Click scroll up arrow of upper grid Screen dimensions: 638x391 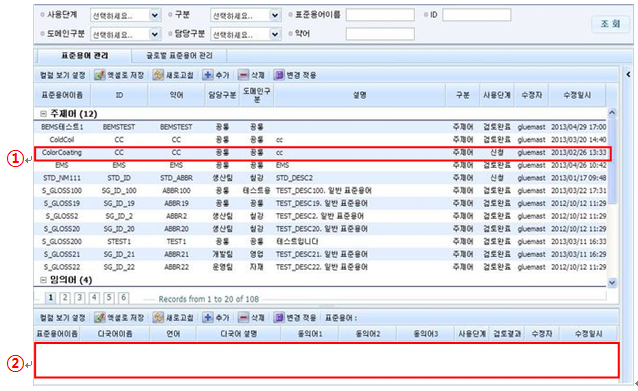[x=612, y=113]
